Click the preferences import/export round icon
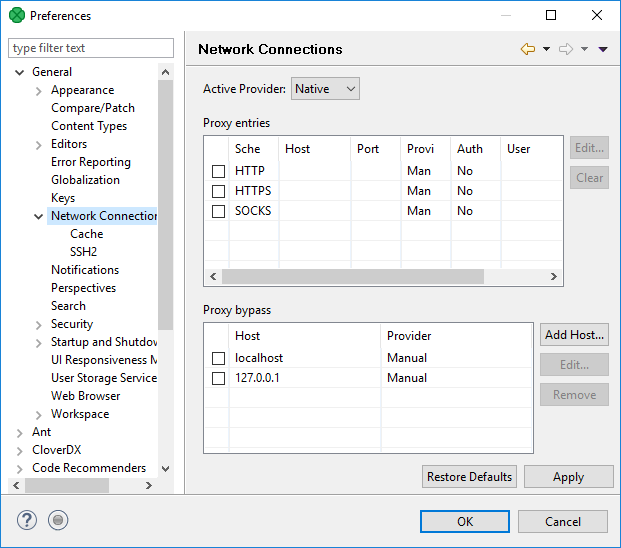The width and height of the screenshot is (621, 548). pyautogui.click(x=58, y=520)
